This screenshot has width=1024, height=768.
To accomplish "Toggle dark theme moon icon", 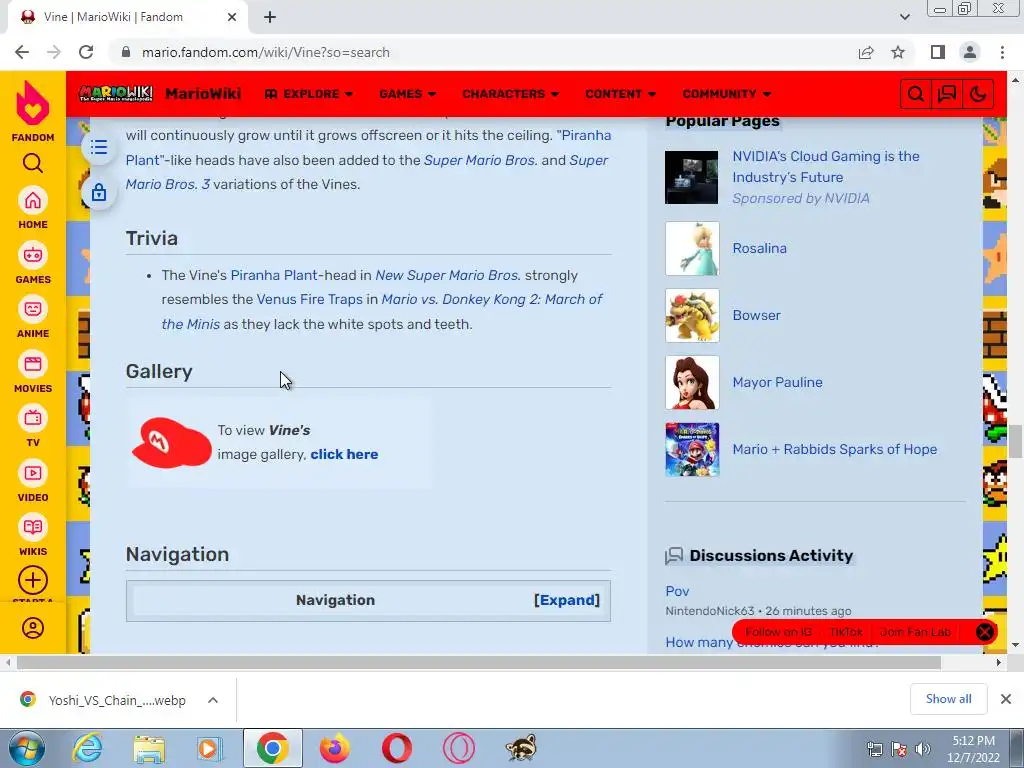I will [978, 94].
